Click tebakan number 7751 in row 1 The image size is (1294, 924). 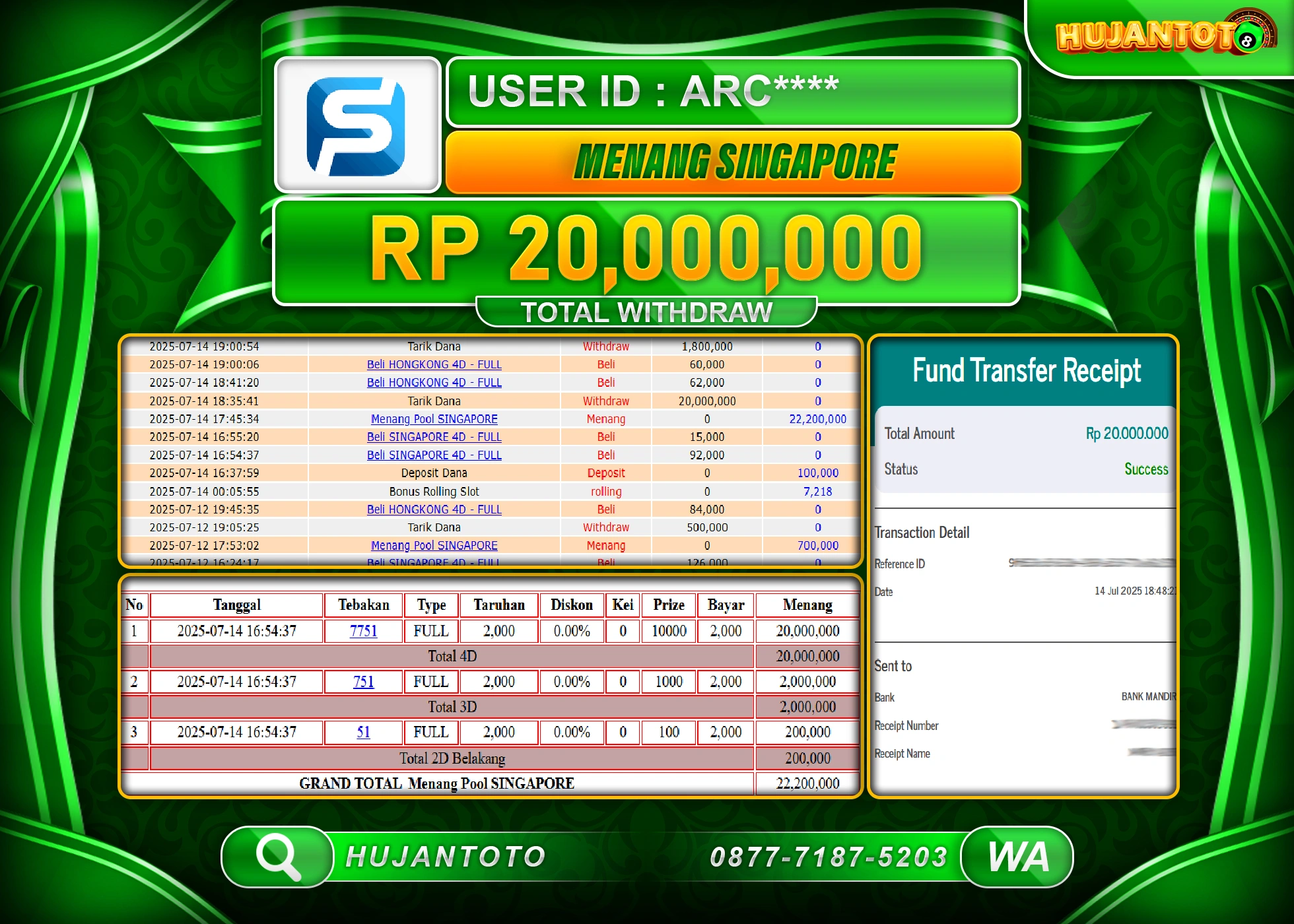pos(362,631)
